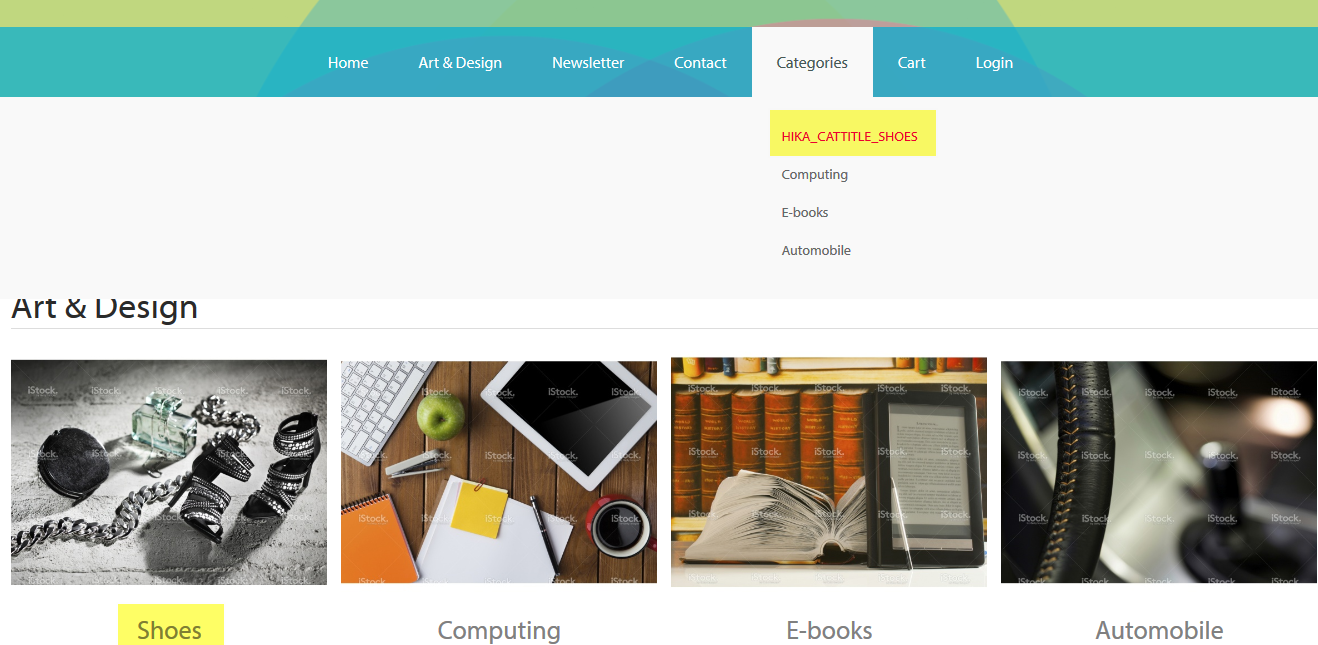The image size is (1318, 645).
Task: Expand the Categories dropdown menu
Action: (x=812, y=62)
